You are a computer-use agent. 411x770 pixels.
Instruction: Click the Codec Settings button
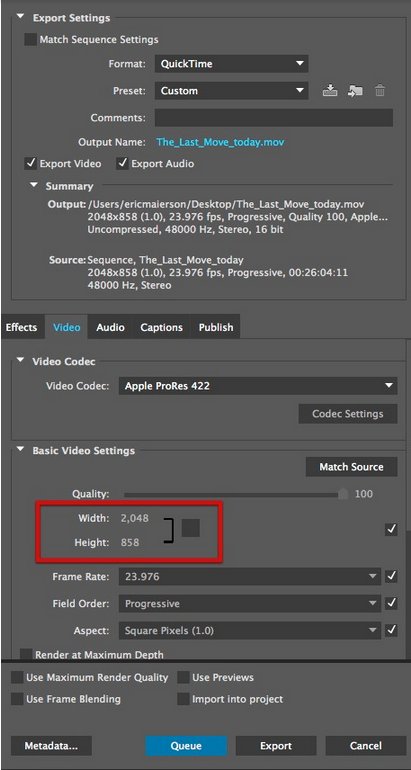(x=348, y=413)
